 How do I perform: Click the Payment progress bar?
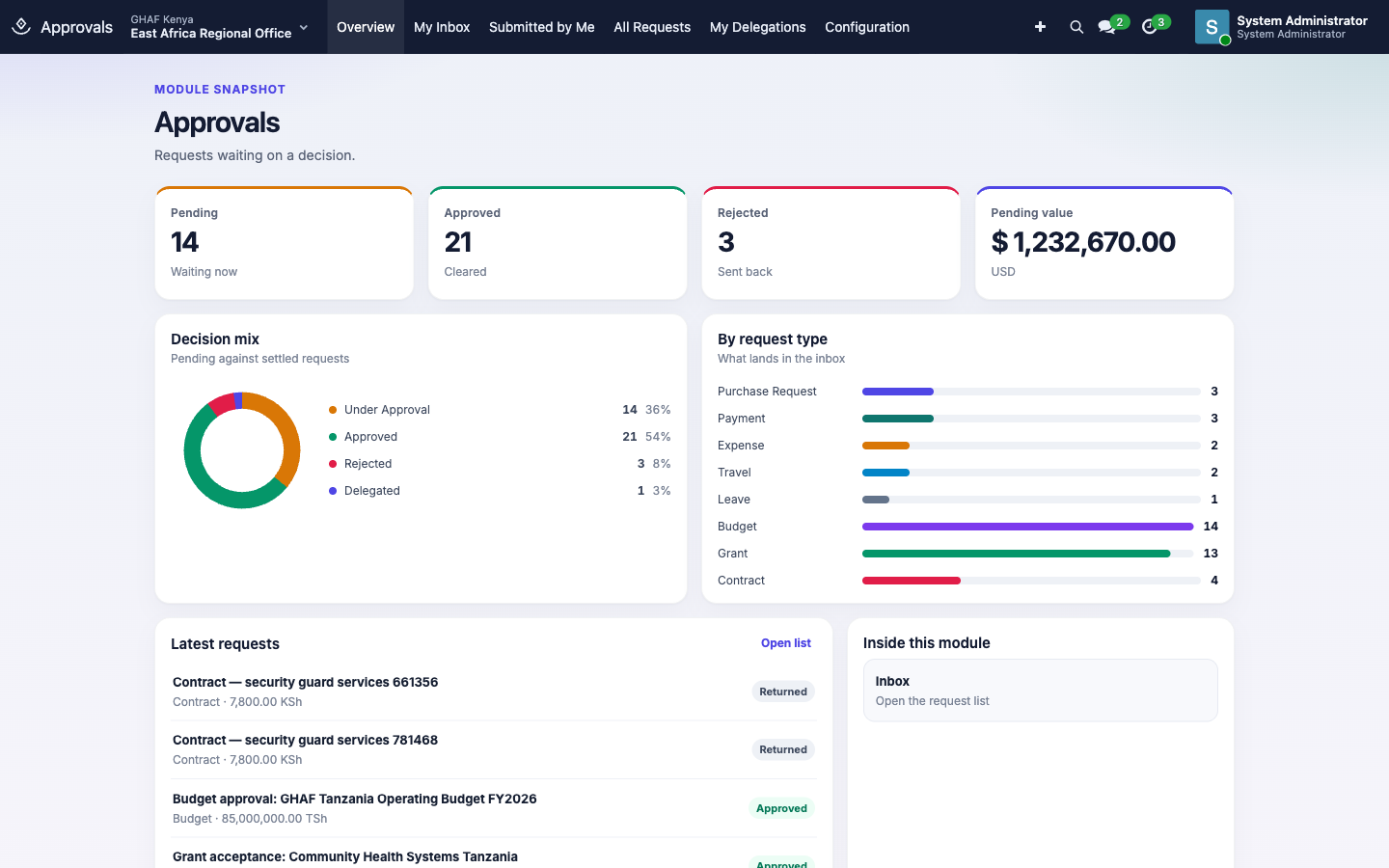pos(1031,419)
